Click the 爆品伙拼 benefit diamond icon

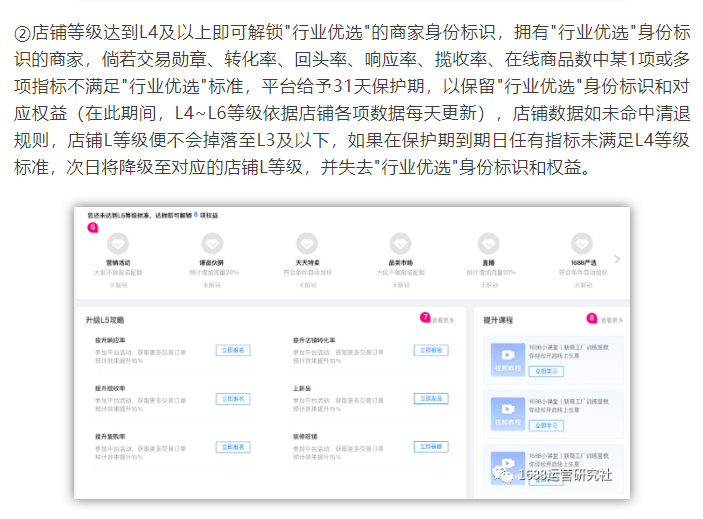point(211,243)
